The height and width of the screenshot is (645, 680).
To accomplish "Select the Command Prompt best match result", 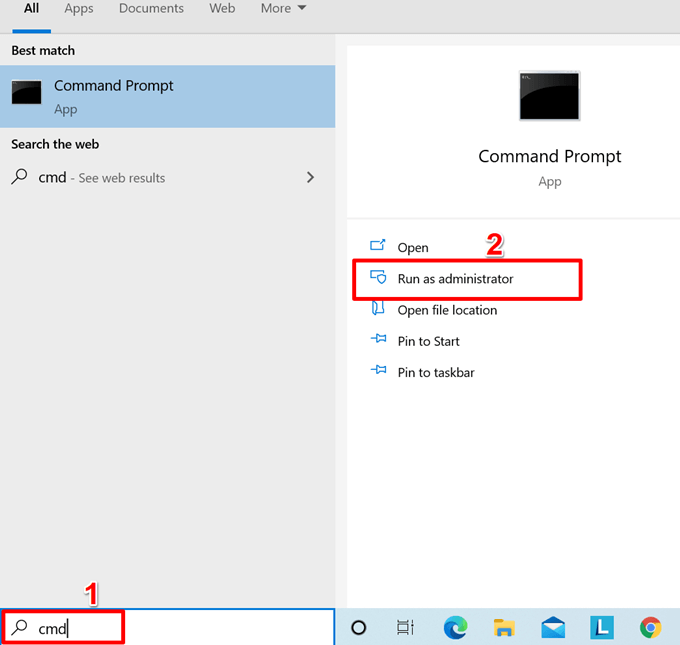I will [x=167, y=97].
